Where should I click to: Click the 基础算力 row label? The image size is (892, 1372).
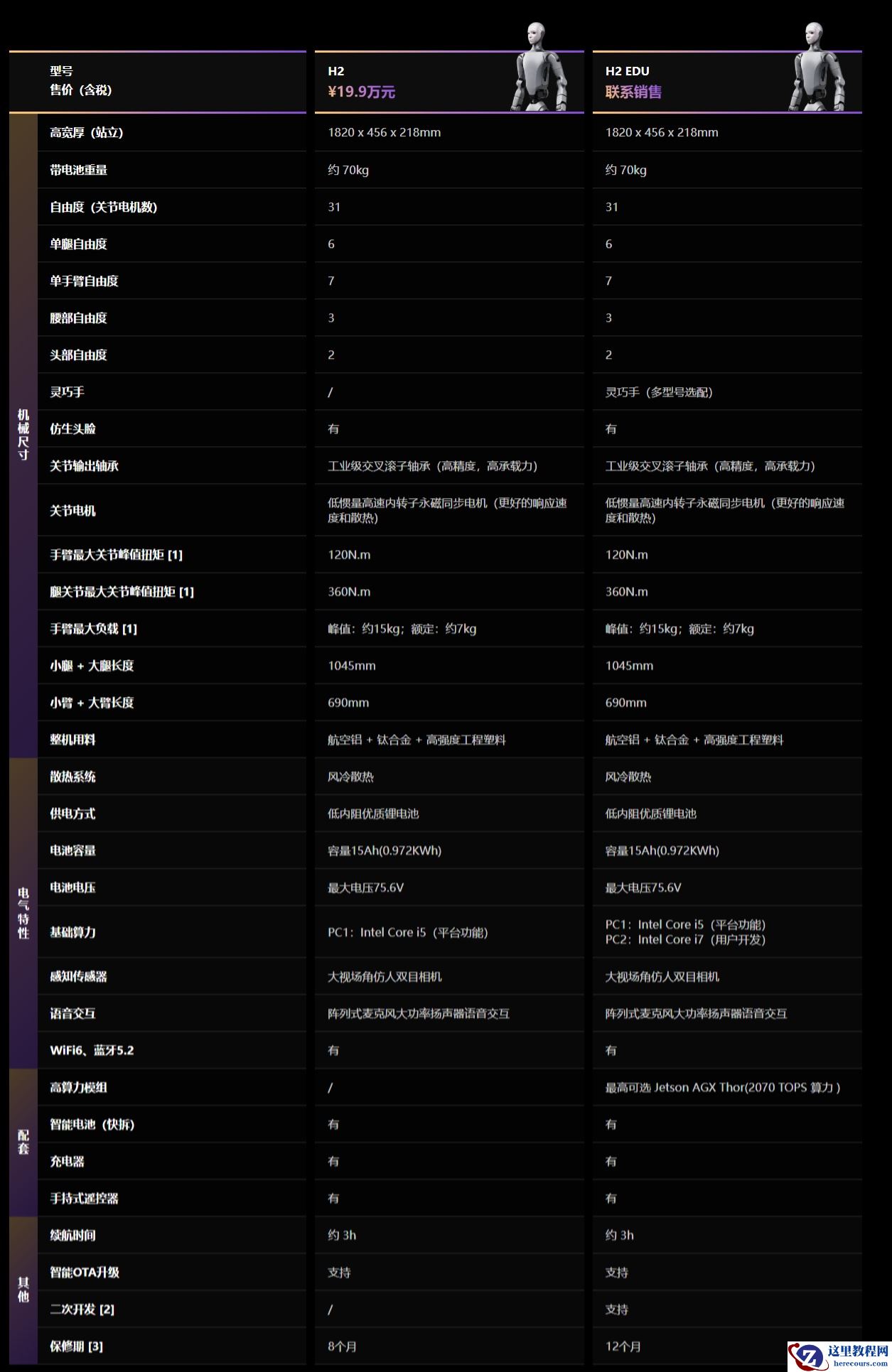click(x=72, y=932)
